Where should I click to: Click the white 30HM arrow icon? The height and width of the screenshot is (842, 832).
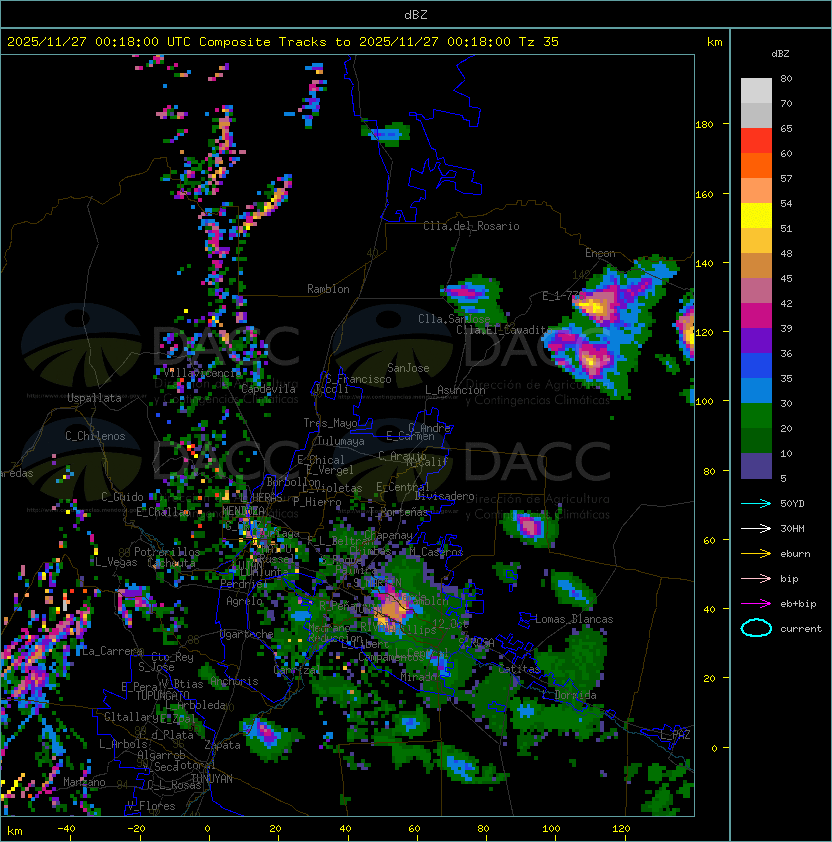click(x=756, y=529)
